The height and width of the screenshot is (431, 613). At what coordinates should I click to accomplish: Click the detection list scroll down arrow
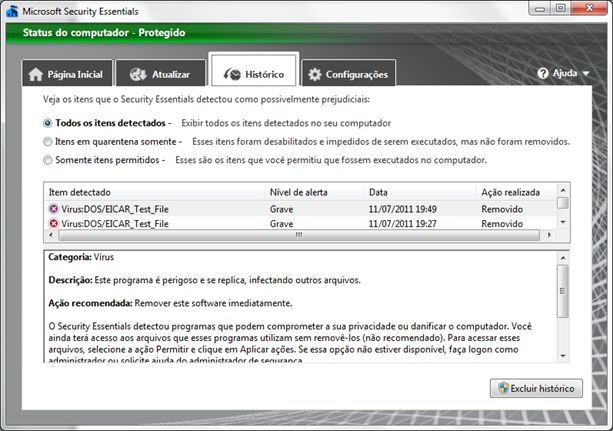(x=563, y=222)
